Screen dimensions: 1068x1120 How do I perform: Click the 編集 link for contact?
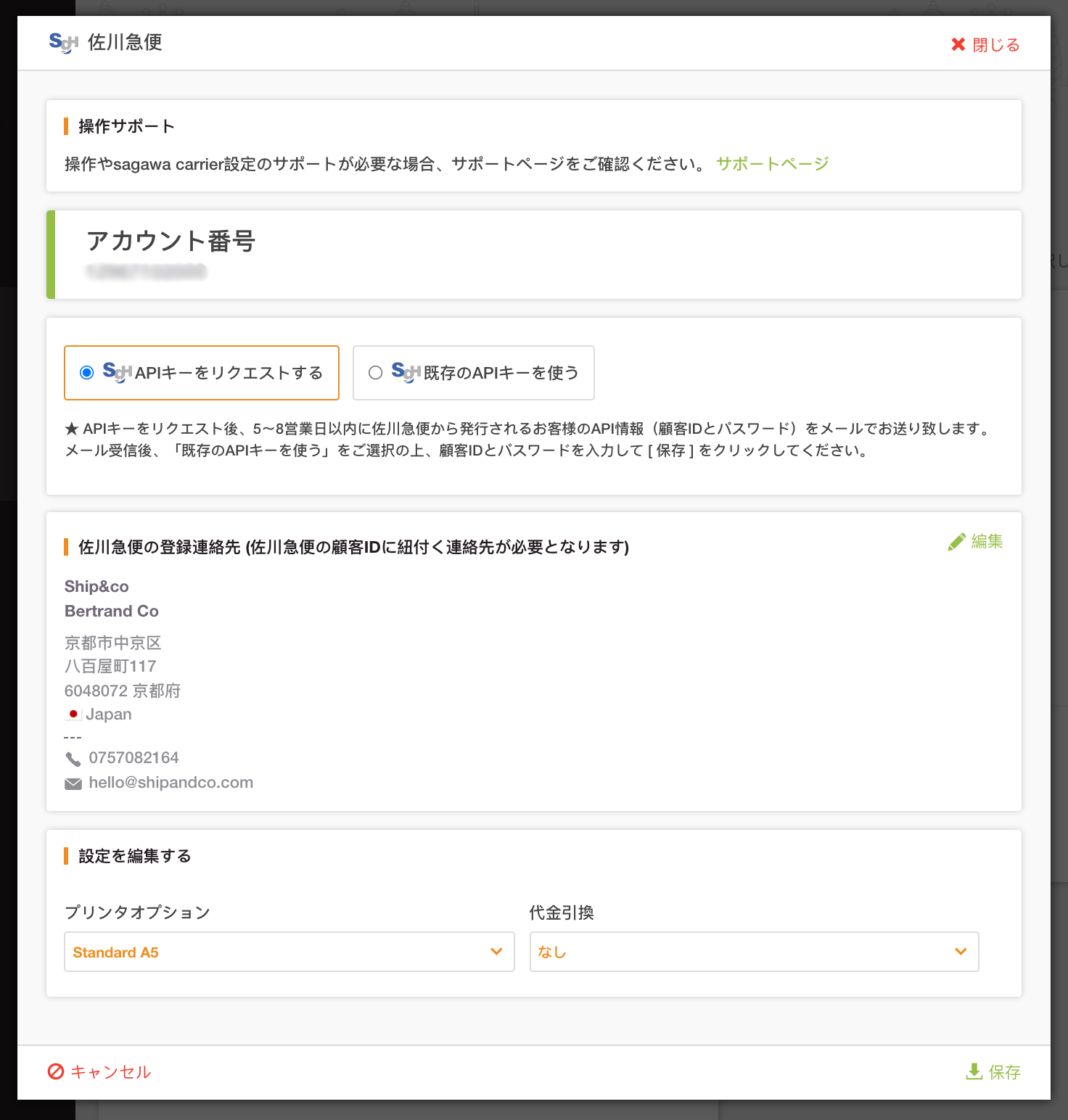pos(987,541)
